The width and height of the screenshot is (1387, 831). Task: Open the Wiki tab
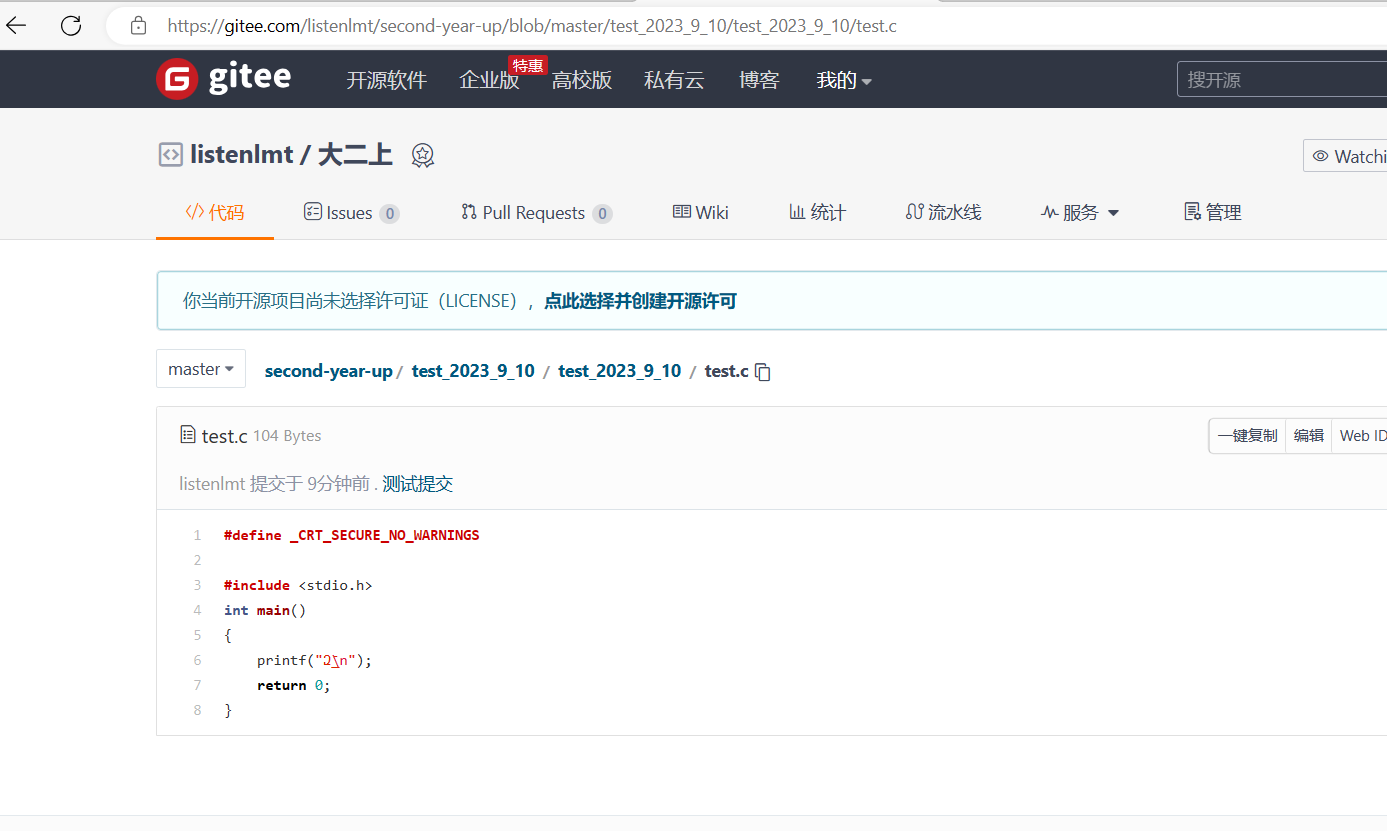click(701, 212)
